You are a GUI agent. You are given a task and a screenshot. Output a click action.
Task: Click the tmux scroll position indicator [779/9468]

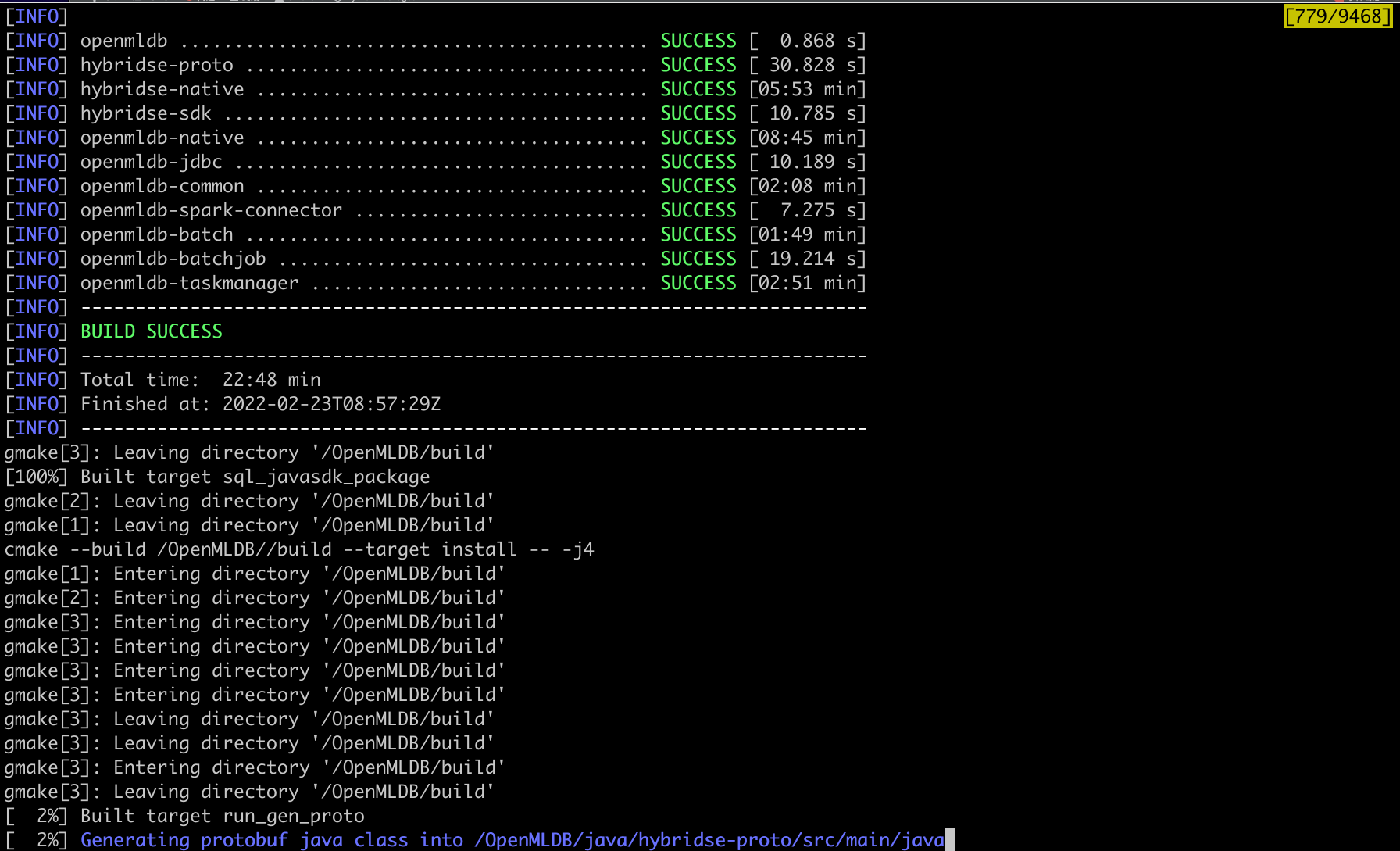coord(1337,16)
